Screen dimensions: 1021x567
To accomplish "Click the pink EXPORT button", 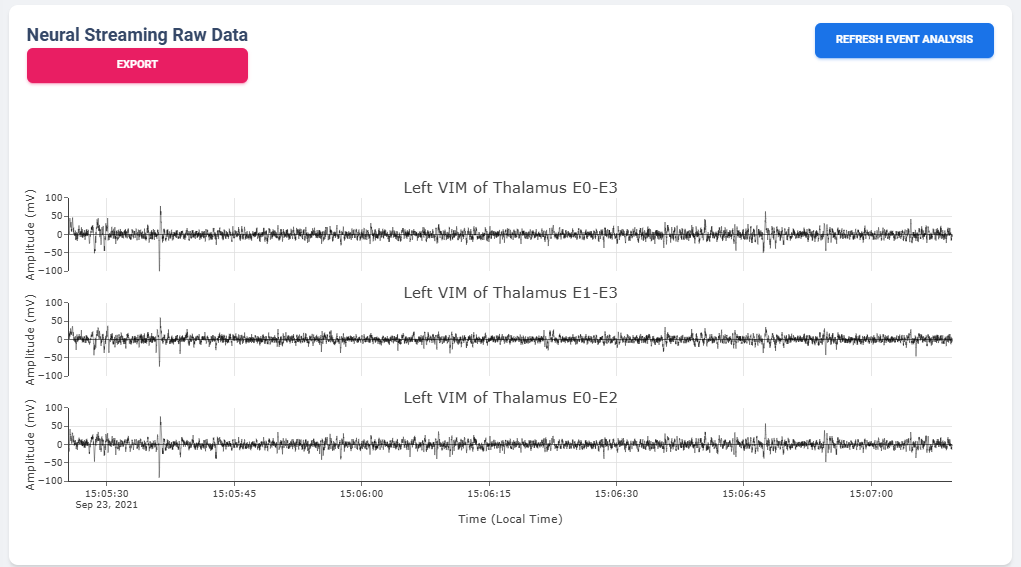I will 137,65.
